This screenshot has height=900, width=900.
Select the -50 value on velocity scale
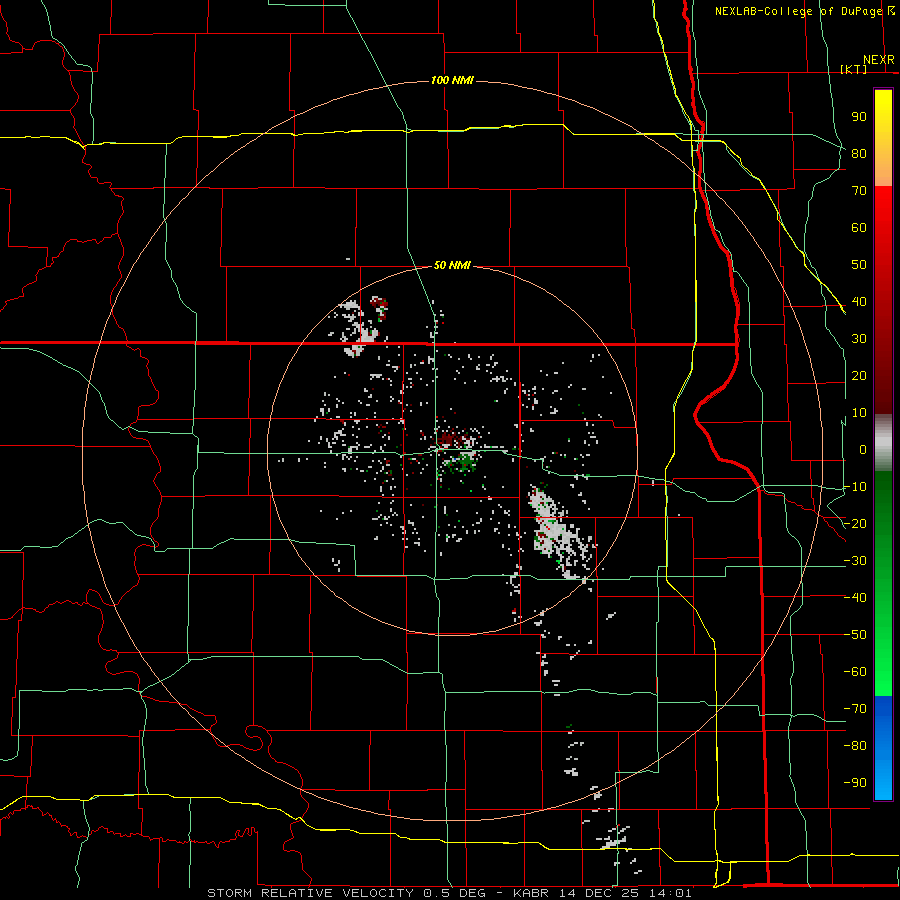(855, 635)
